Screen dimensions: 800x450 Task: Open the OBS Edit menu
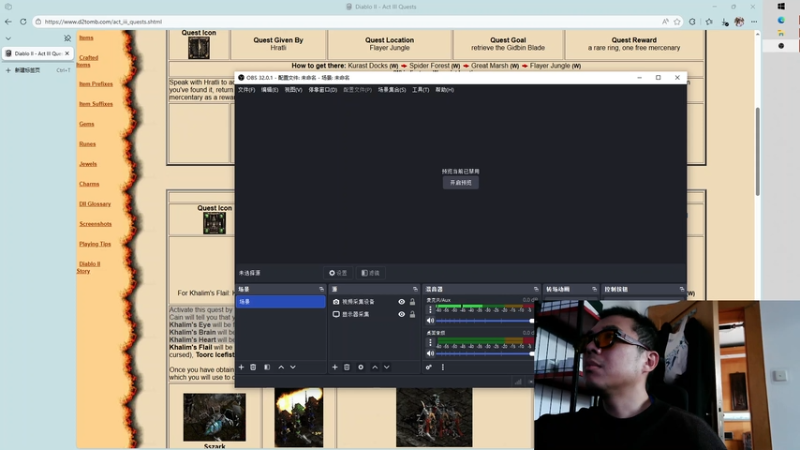tap(269, 90)
